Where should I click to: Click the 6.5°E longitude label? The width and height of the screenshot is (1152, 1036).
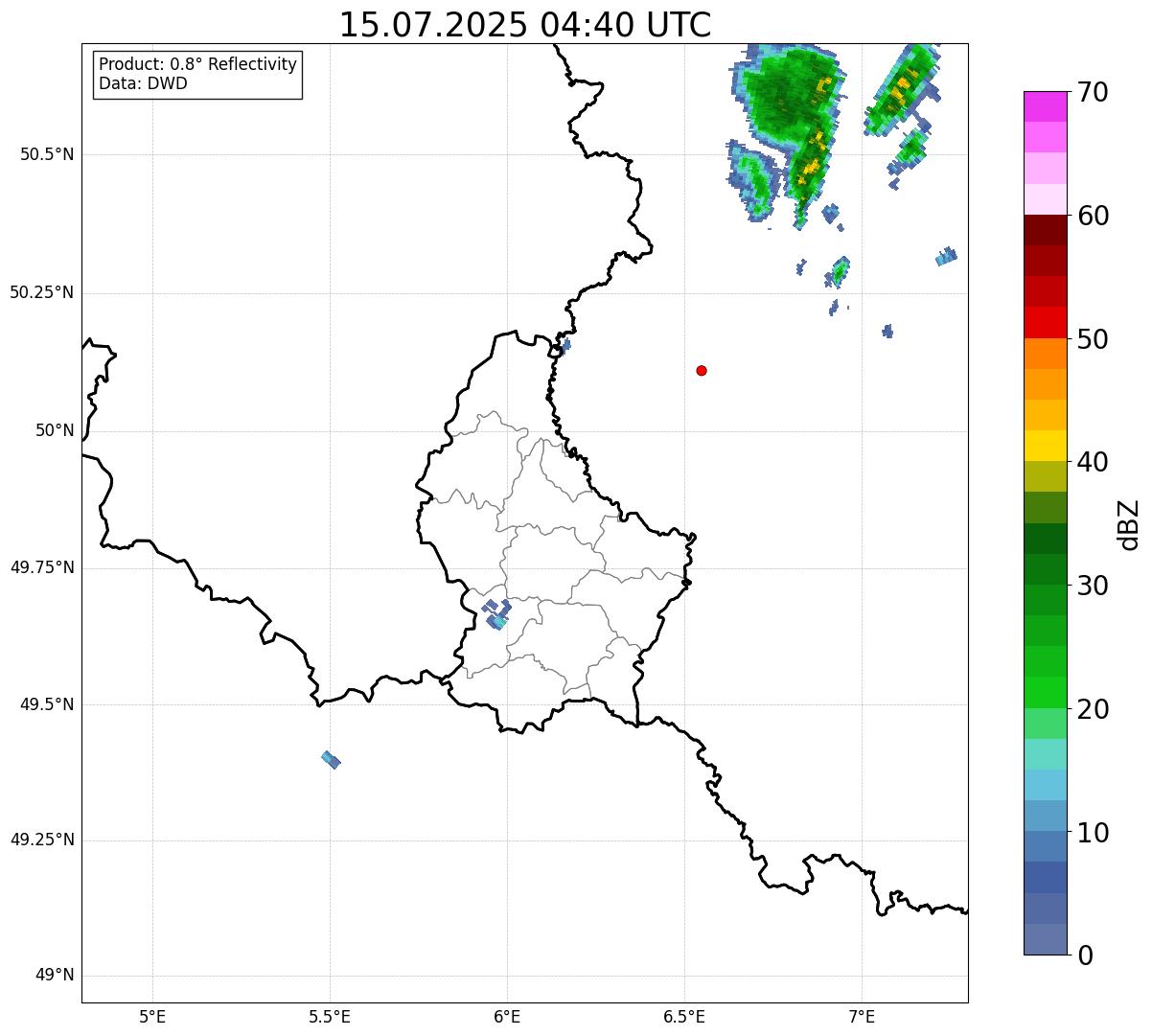pyautogui.click(x=684, y=1017)
